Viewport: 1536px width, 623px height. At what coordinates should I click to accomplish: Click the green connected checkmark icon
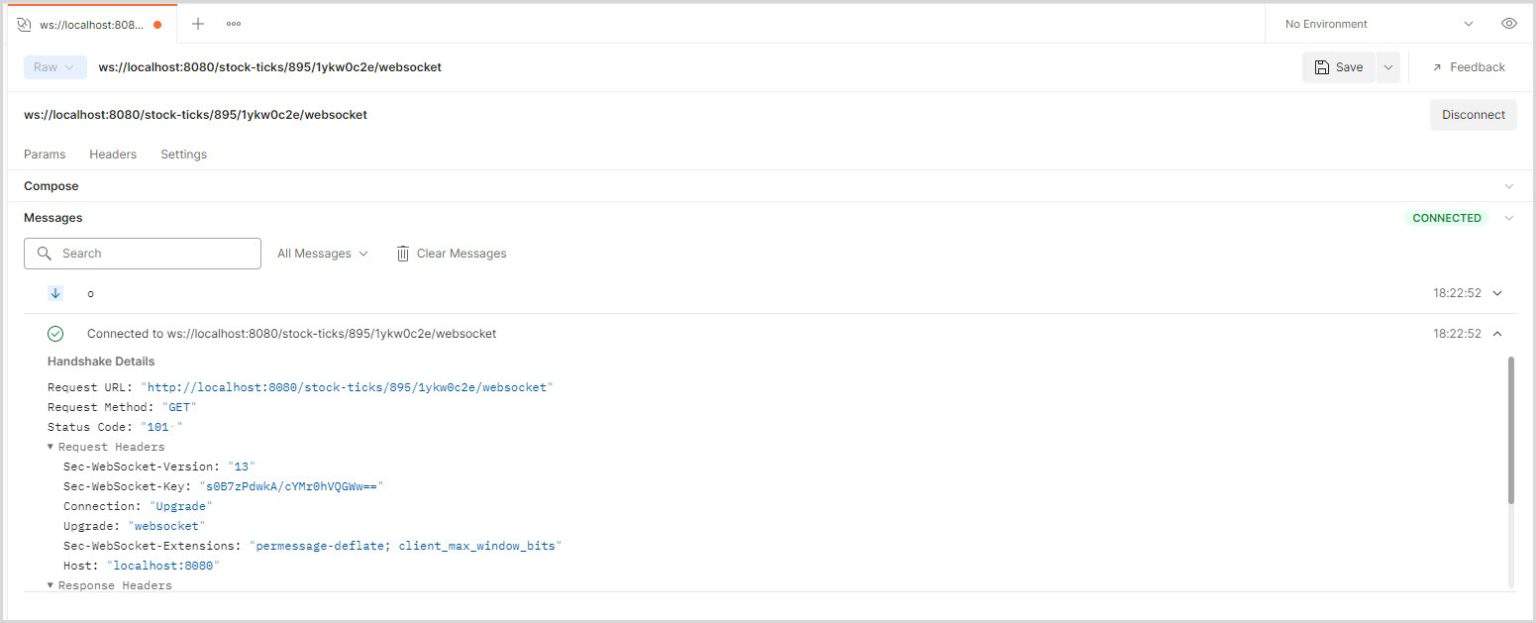(56, 334)
